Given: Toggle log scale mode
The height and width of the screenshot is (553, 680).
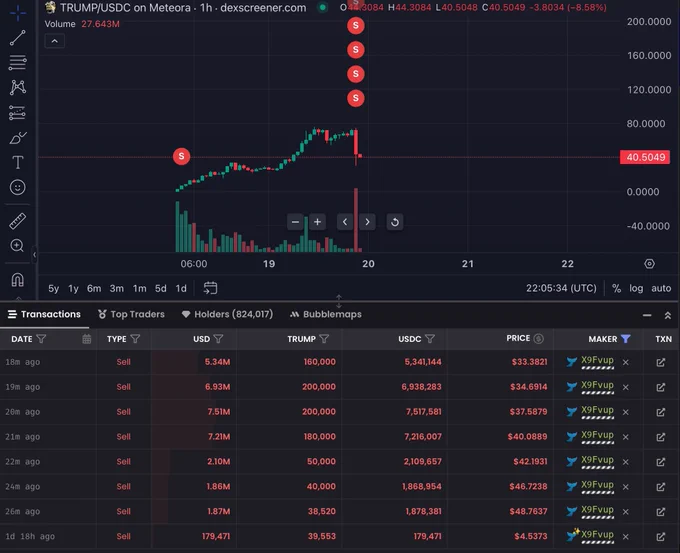Looking at the screenshot, I should click(x=636, y=288).
